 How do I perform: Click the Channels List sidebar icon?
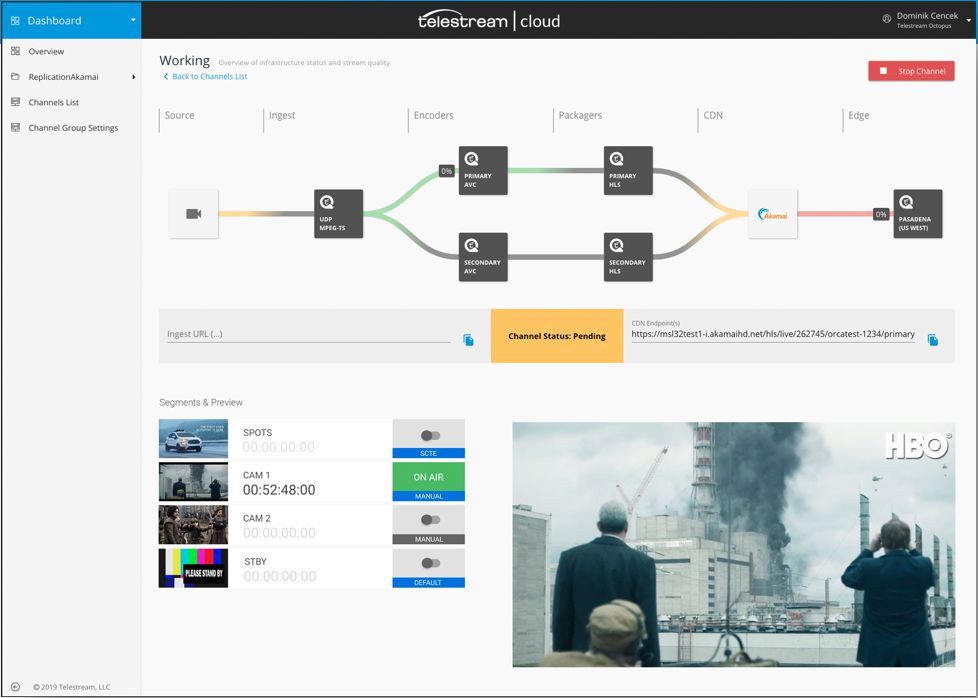pyautogui.click(x=16, y=102)
